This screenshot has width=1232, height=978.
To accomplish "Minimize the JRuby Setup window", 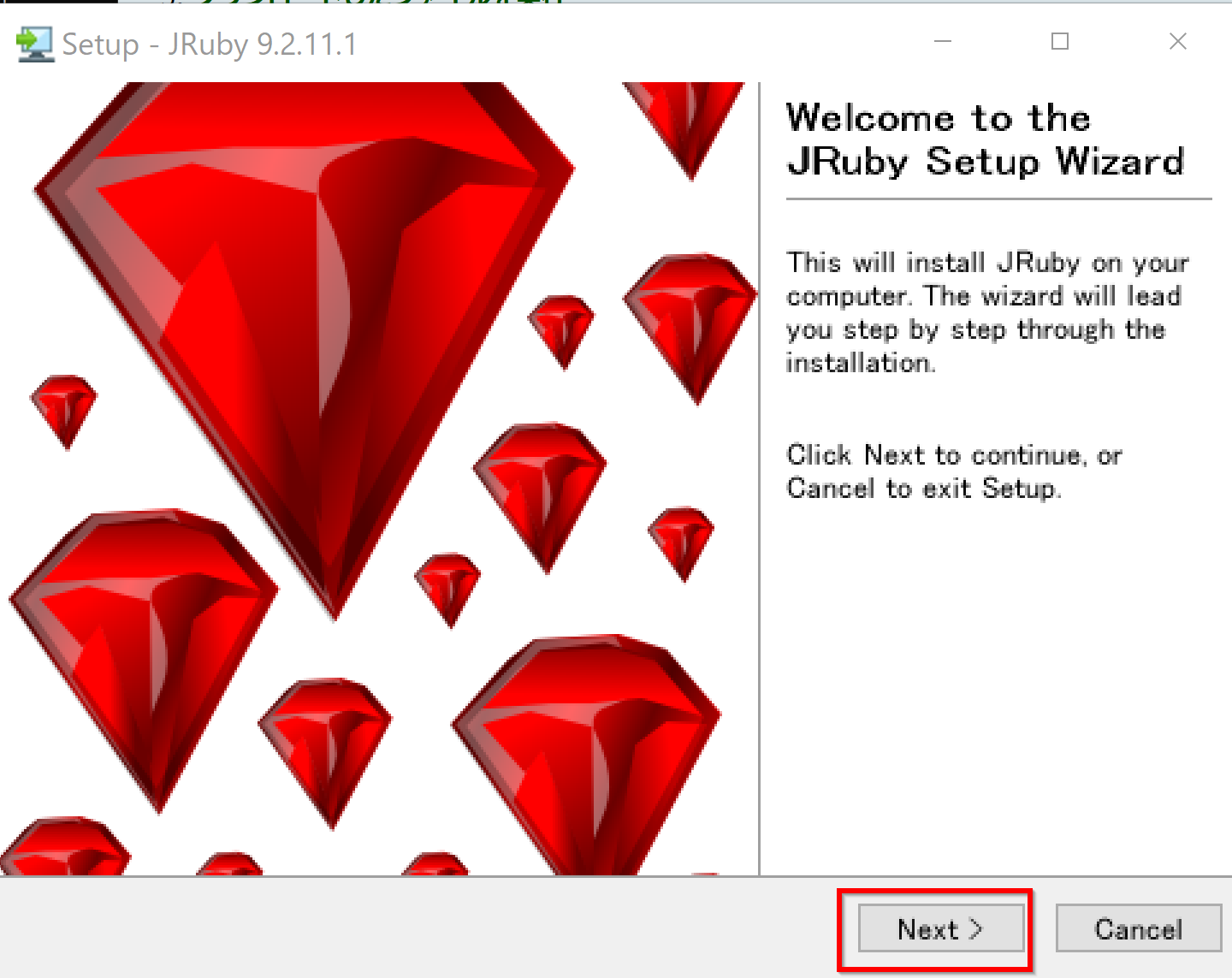I will click(943, 41).
